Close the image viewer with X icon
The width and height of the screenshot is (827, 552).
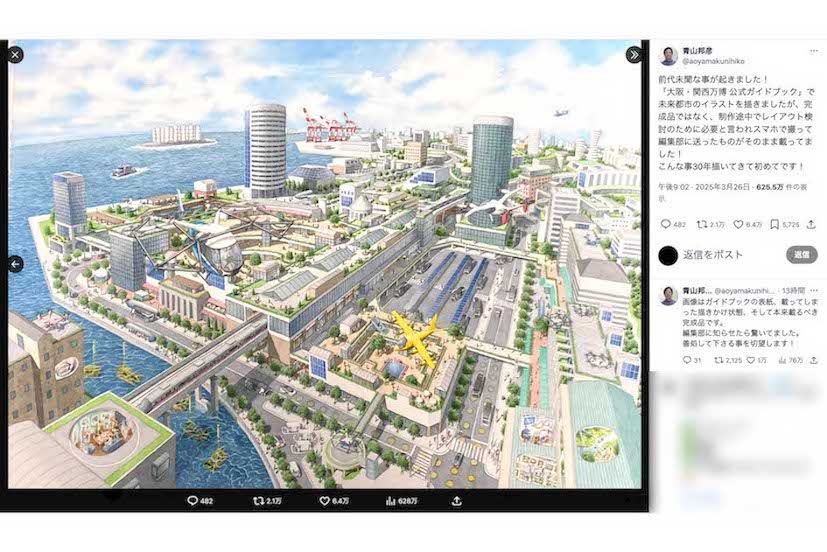tap(15, 54)
